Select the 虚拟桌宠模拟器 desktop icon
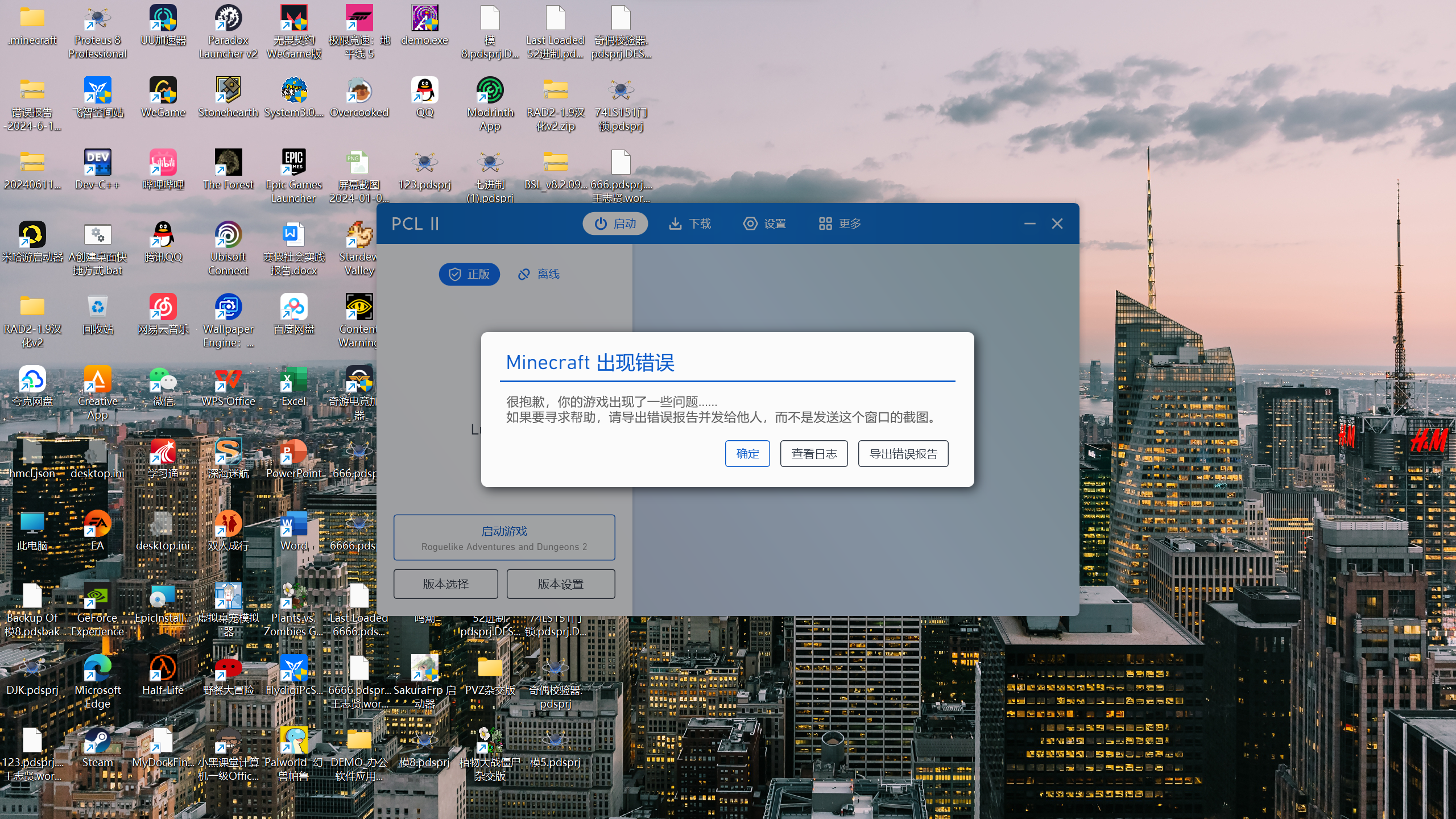The image size is (1456, 819). coord(228,610)
